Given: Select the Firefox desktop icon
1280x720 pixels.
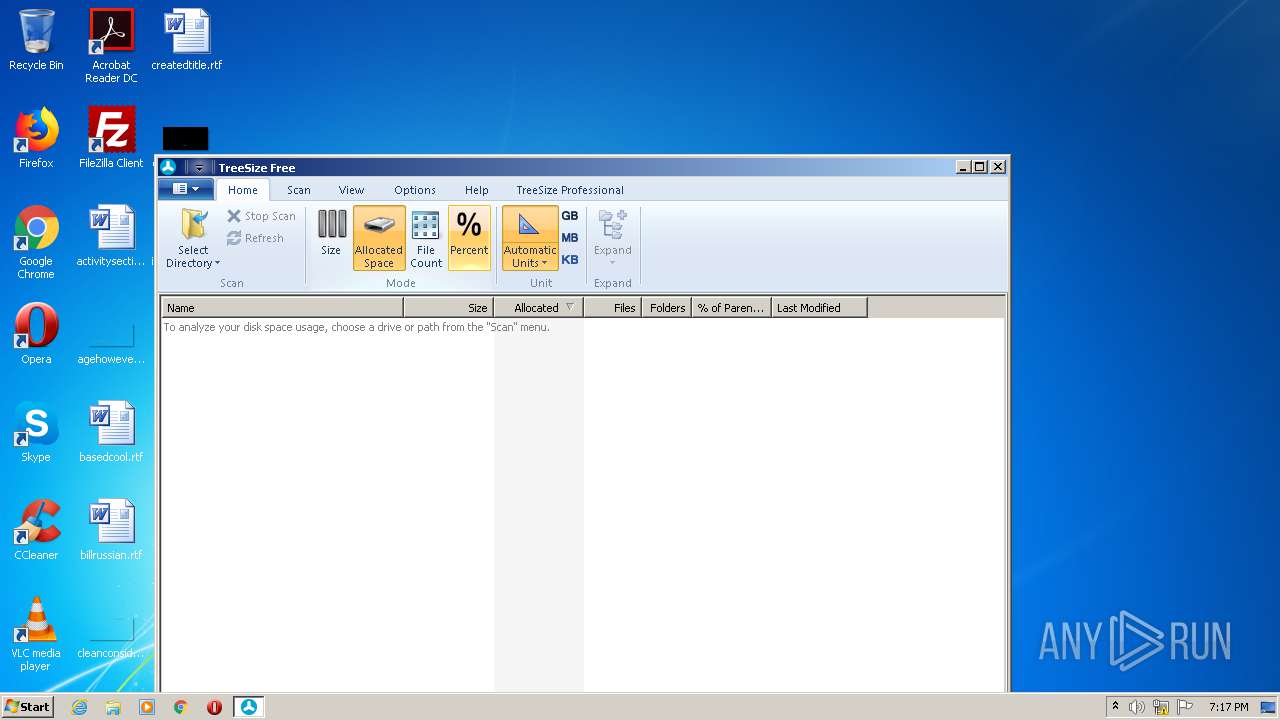Looking at the screenshot, I should (36, 138).
